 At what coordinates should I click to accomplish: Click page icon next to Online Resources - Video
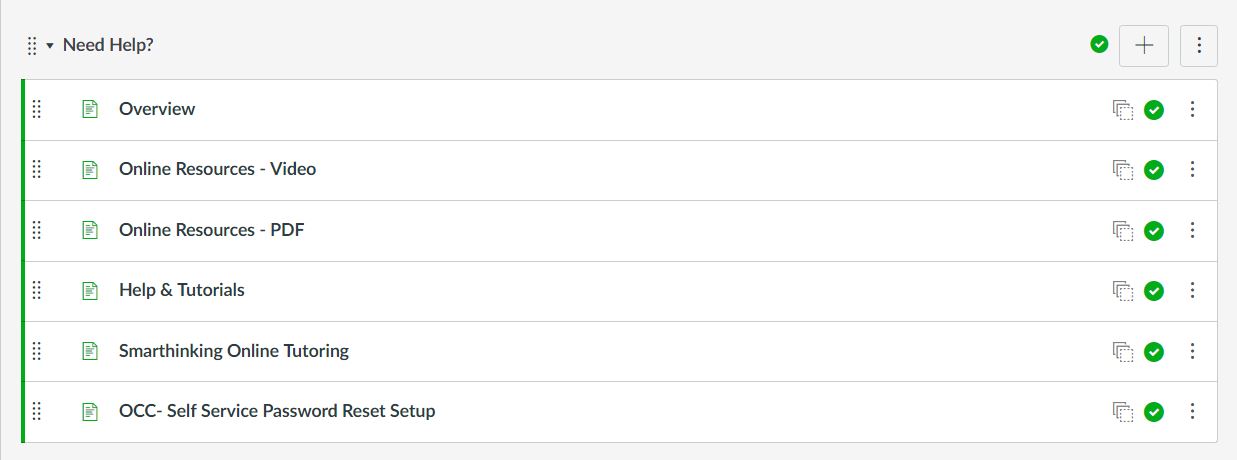click(x=90, y=169)
